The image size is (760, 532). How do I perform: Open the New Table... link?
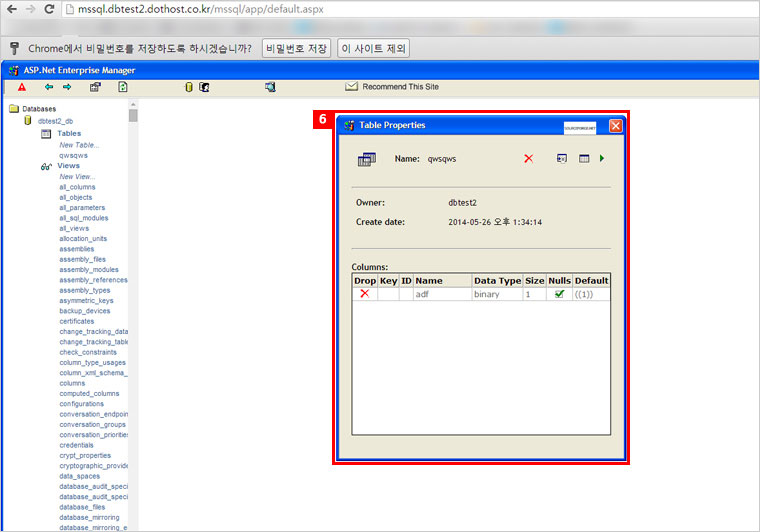pos(79,145)
